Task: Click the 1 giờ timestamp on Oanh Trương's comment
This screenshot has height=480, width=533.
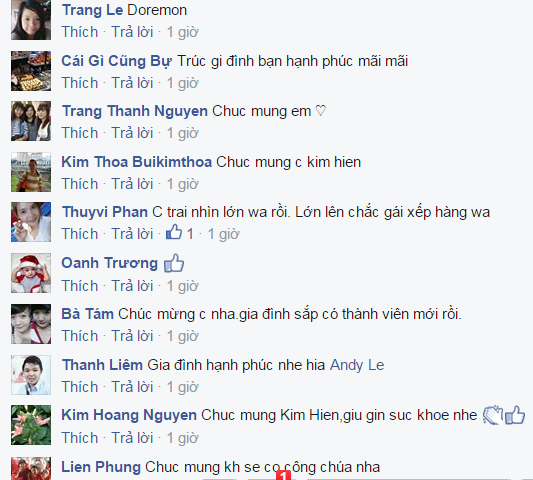Action: [x=183, y=286]
